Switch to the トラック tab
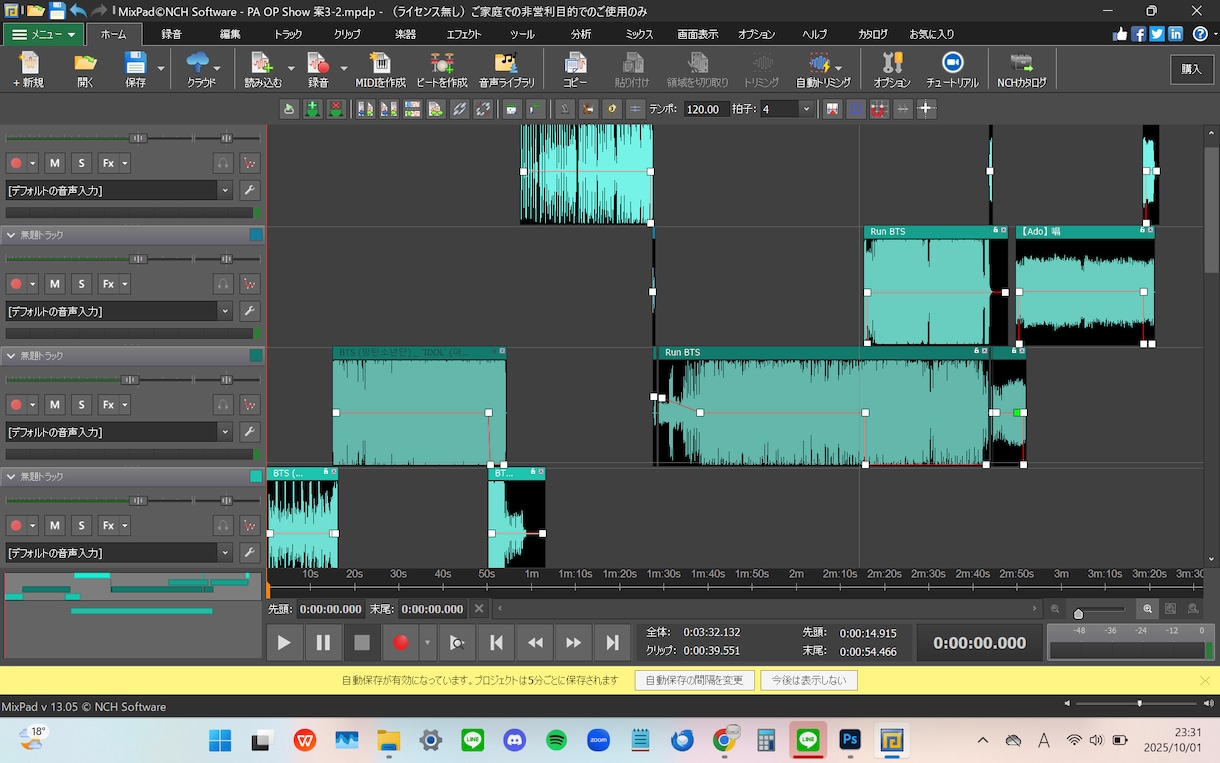Image resolution: width=1220 pixels, height=763 pixels. tap(288, 34)
